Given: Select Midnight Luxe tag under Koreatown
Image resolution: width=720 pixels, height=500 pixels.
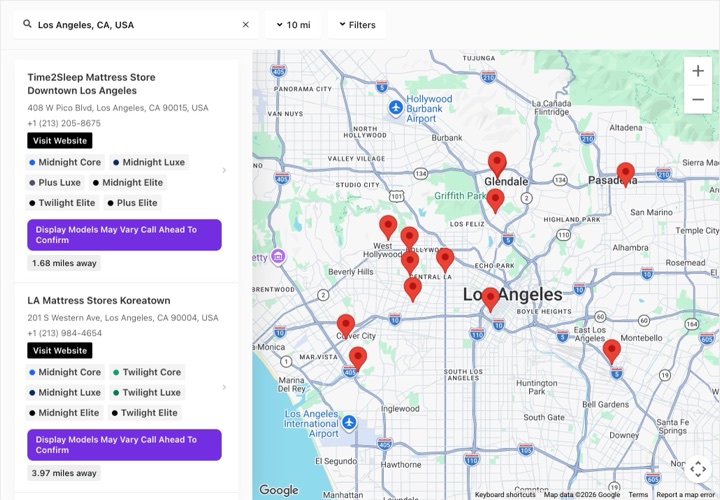Looking at the screenshot, I should tap(65, 392).
